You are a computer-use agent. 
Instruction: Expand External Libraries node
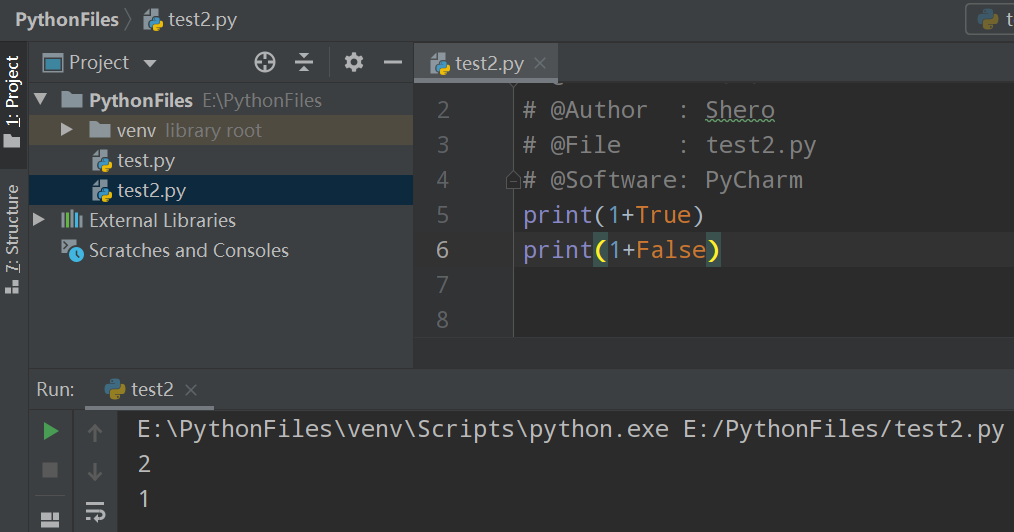(x=39, y=220)
